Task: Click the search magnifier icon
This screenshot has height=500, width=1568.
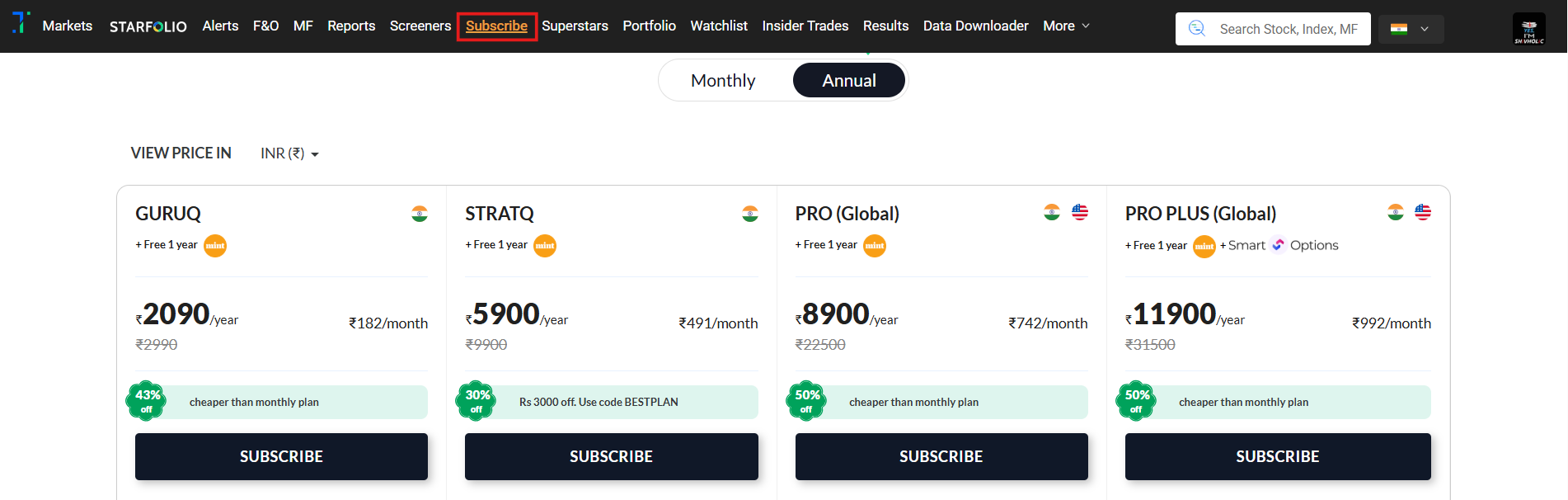Action: point(1196,29)
